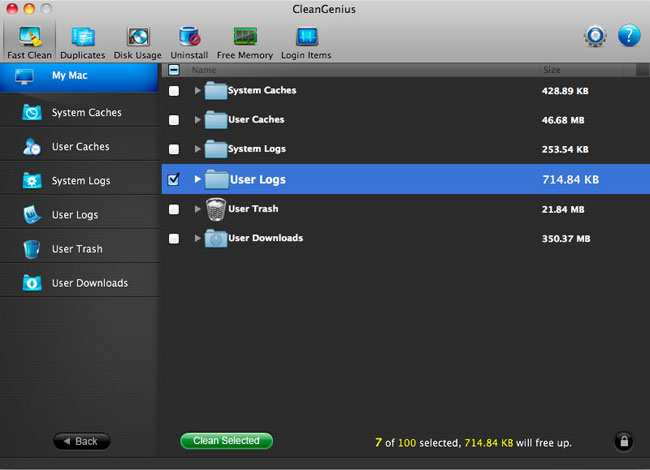Expand the System Logs folder row
The height and width of the screenshot is (470, 650).
click(x=197, y=149)
